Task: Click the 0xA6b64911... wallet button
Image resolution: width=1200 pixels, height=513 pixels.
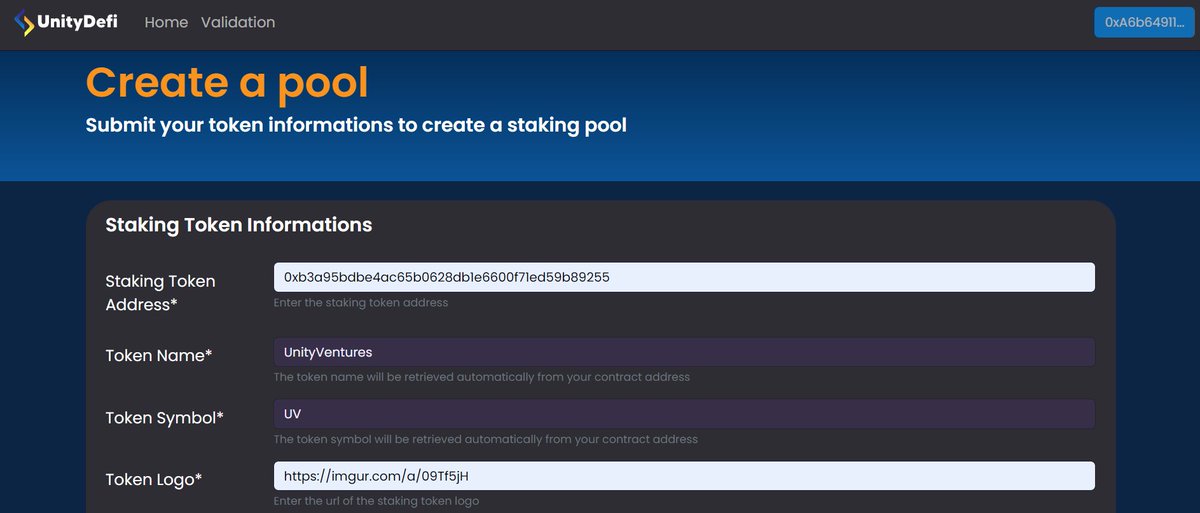Action: pos(1143,22)
